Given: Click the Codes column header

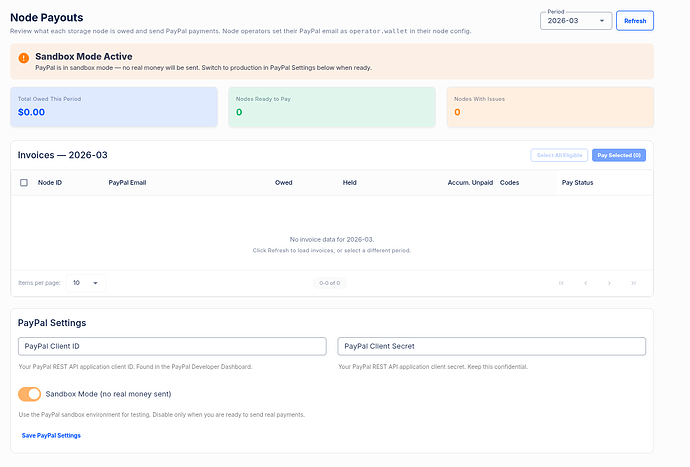Looking at the screenshot, I should tap(509, 183).
